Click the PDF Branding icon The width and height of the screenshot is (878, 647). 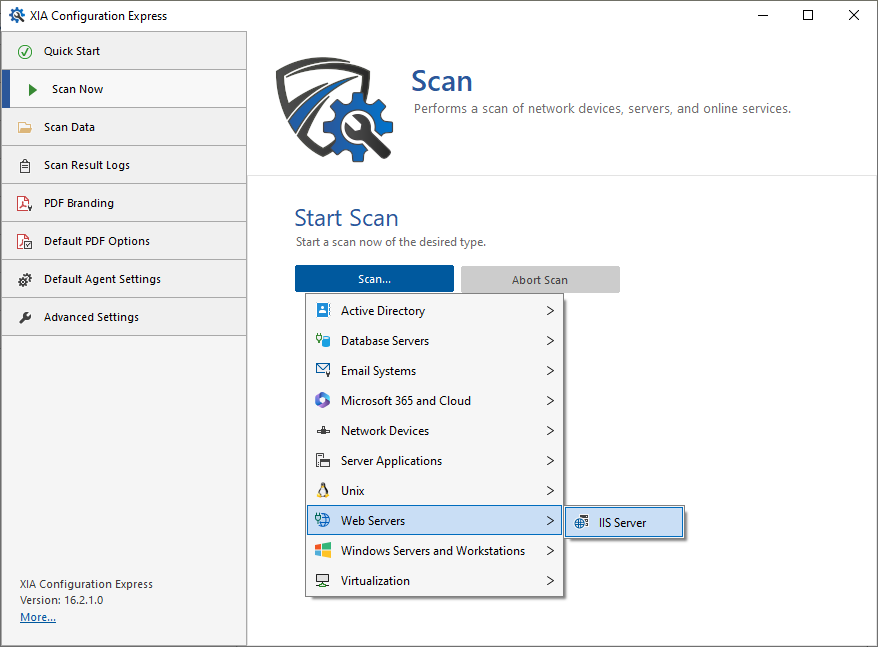tap(25, 203)
